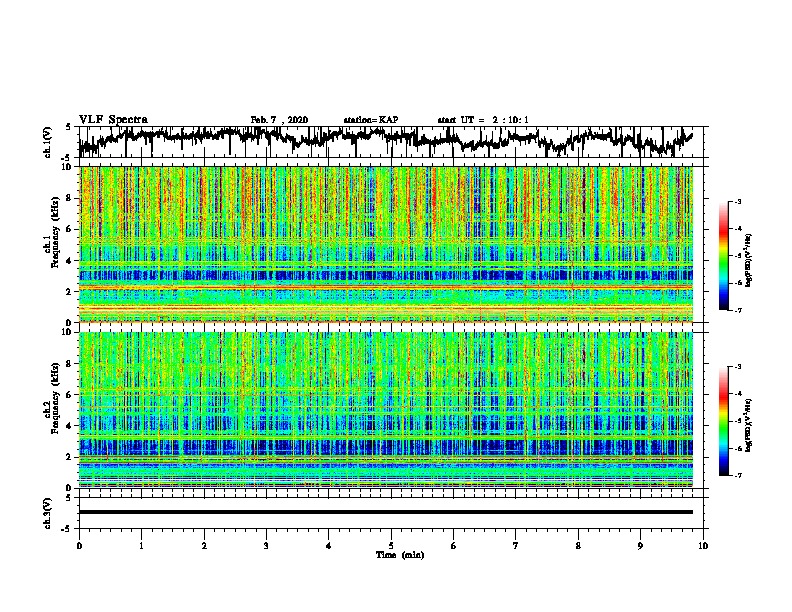Click the 'station=KAP' label
This screenshot has height=612, width=792.
click(x=371, y=120)
